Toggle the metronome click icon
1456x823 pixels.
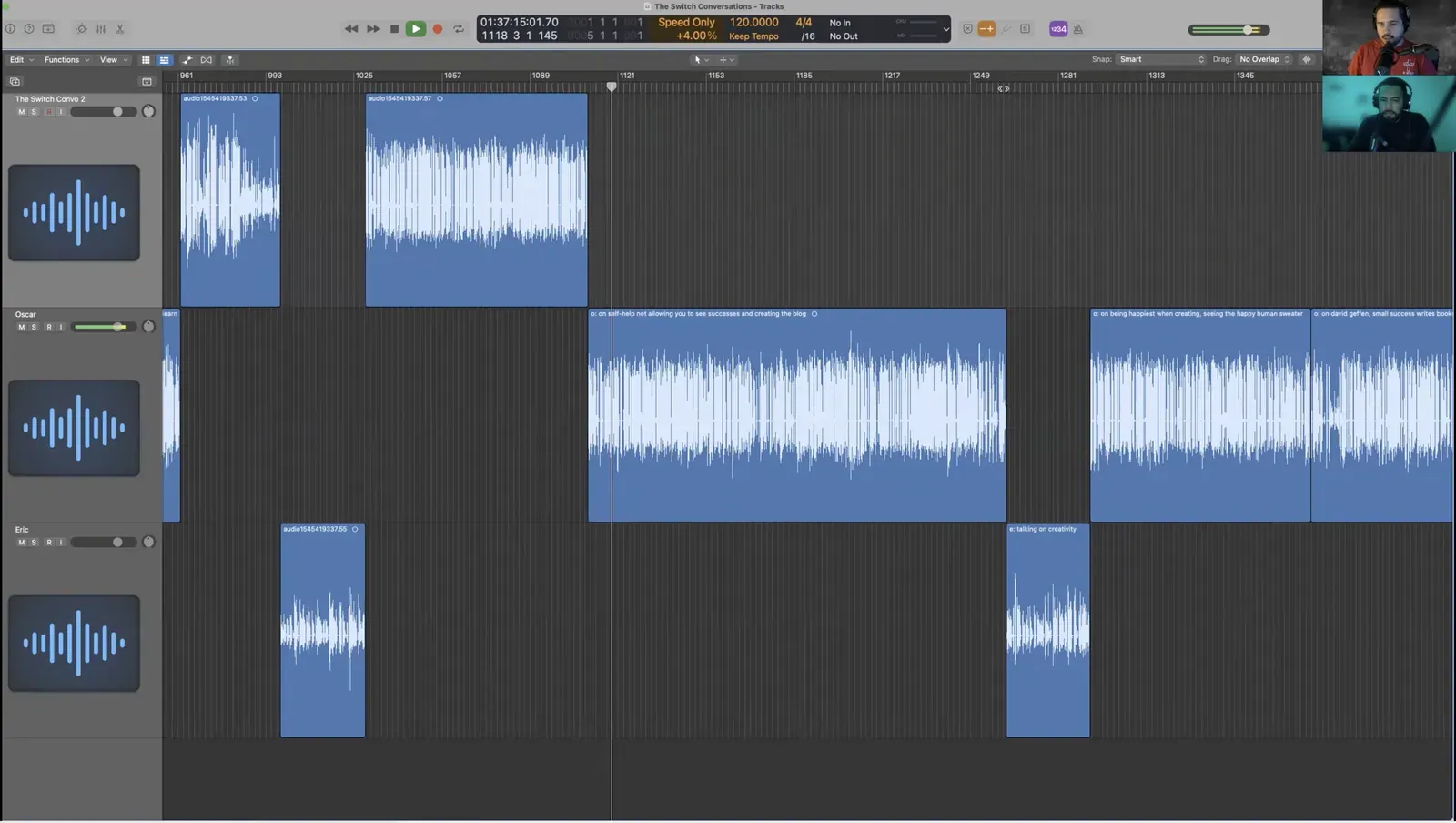(1078, 29)
